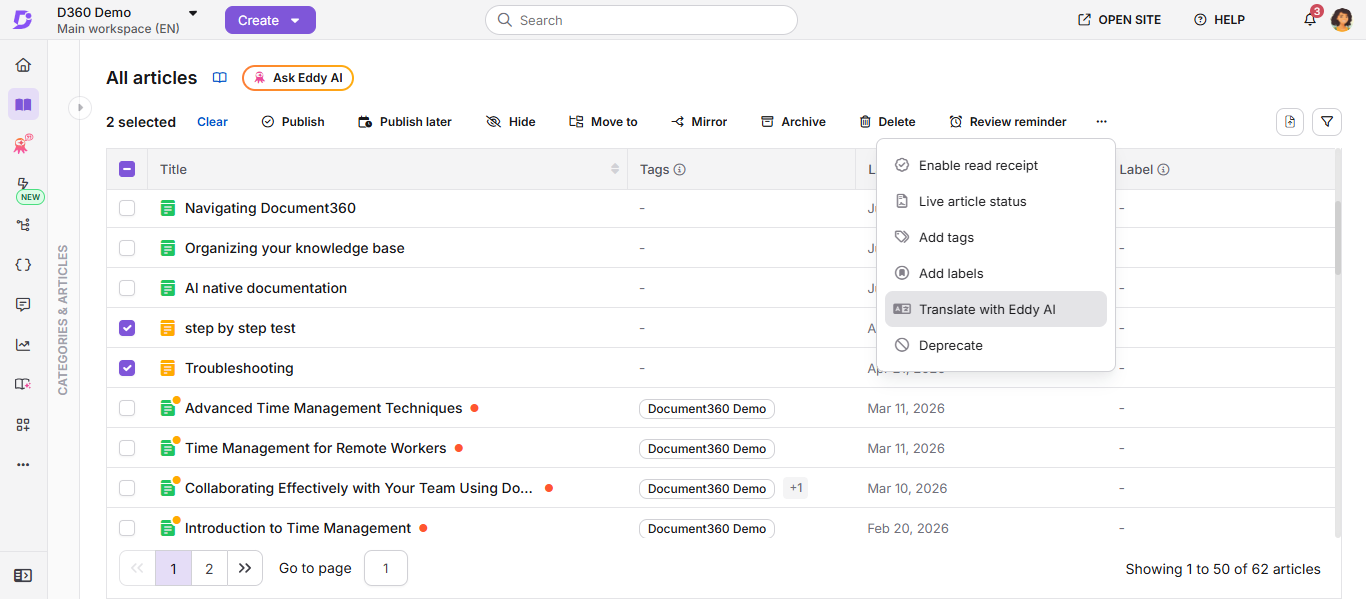Screen dimensions: 1366x599
Task: Select Translate with Eddy AI
Action: tap(996, 309)
